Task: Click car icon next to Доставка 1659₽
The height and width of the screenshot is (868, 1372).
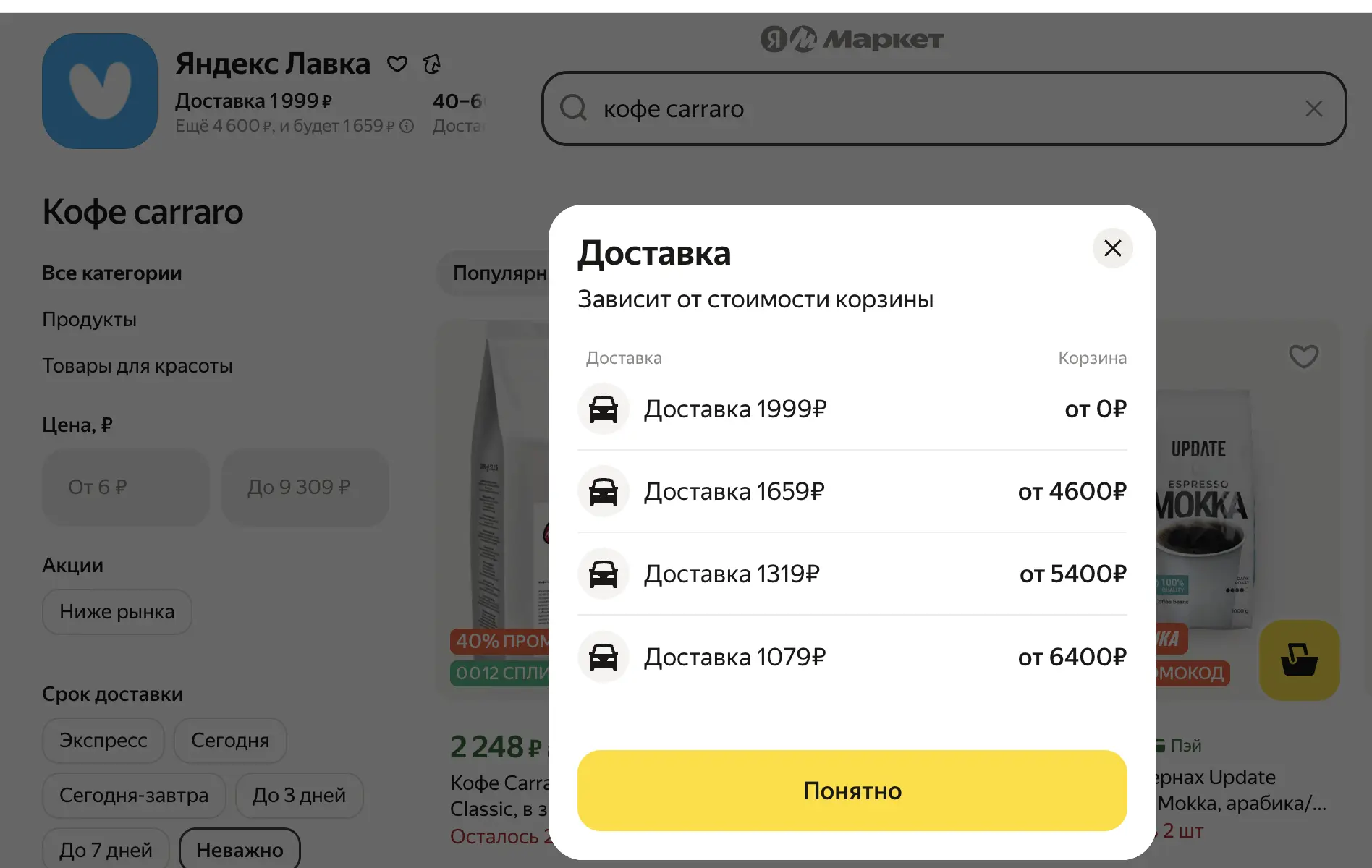Action: coord(604,492)
